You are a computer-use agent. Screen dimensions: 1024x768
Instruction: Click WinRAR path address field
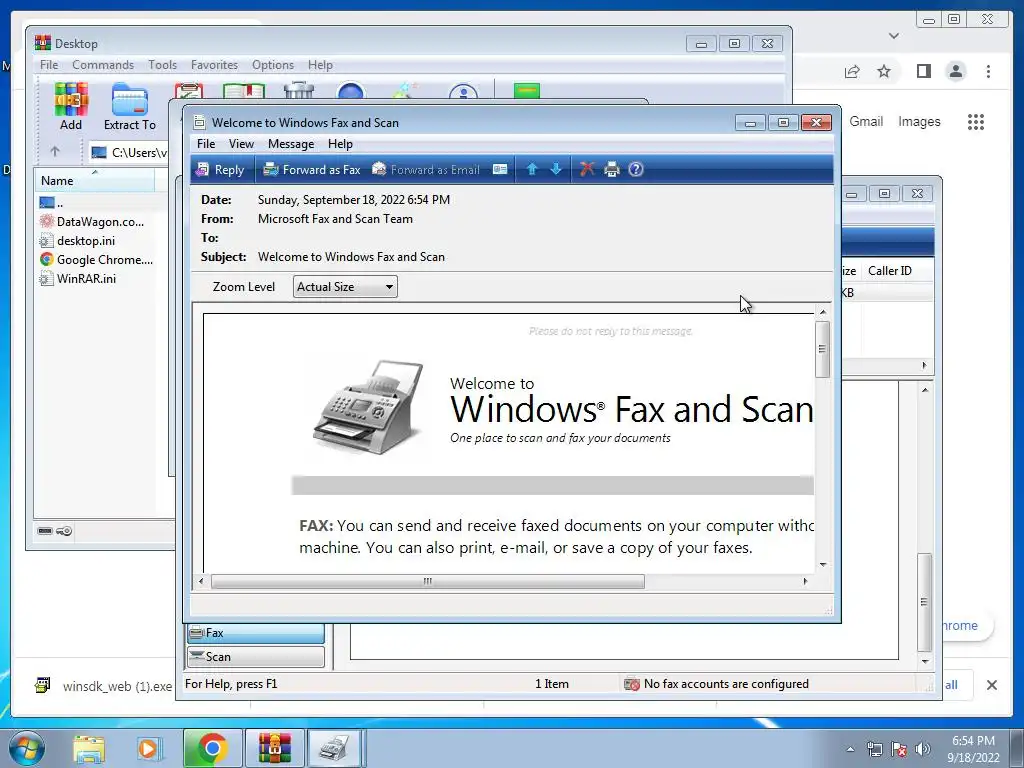[128, 152]
